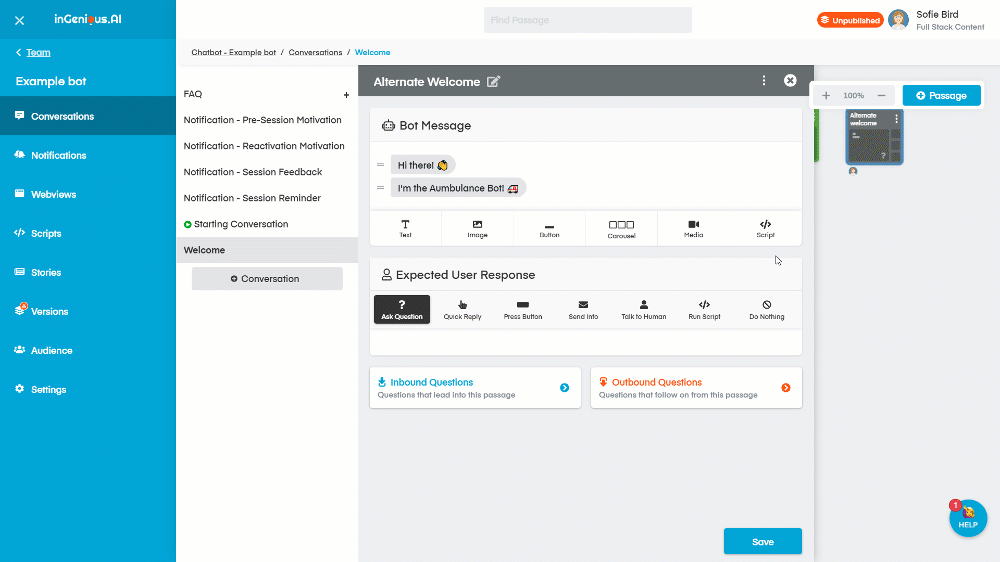Click the add Passage button

941,96
